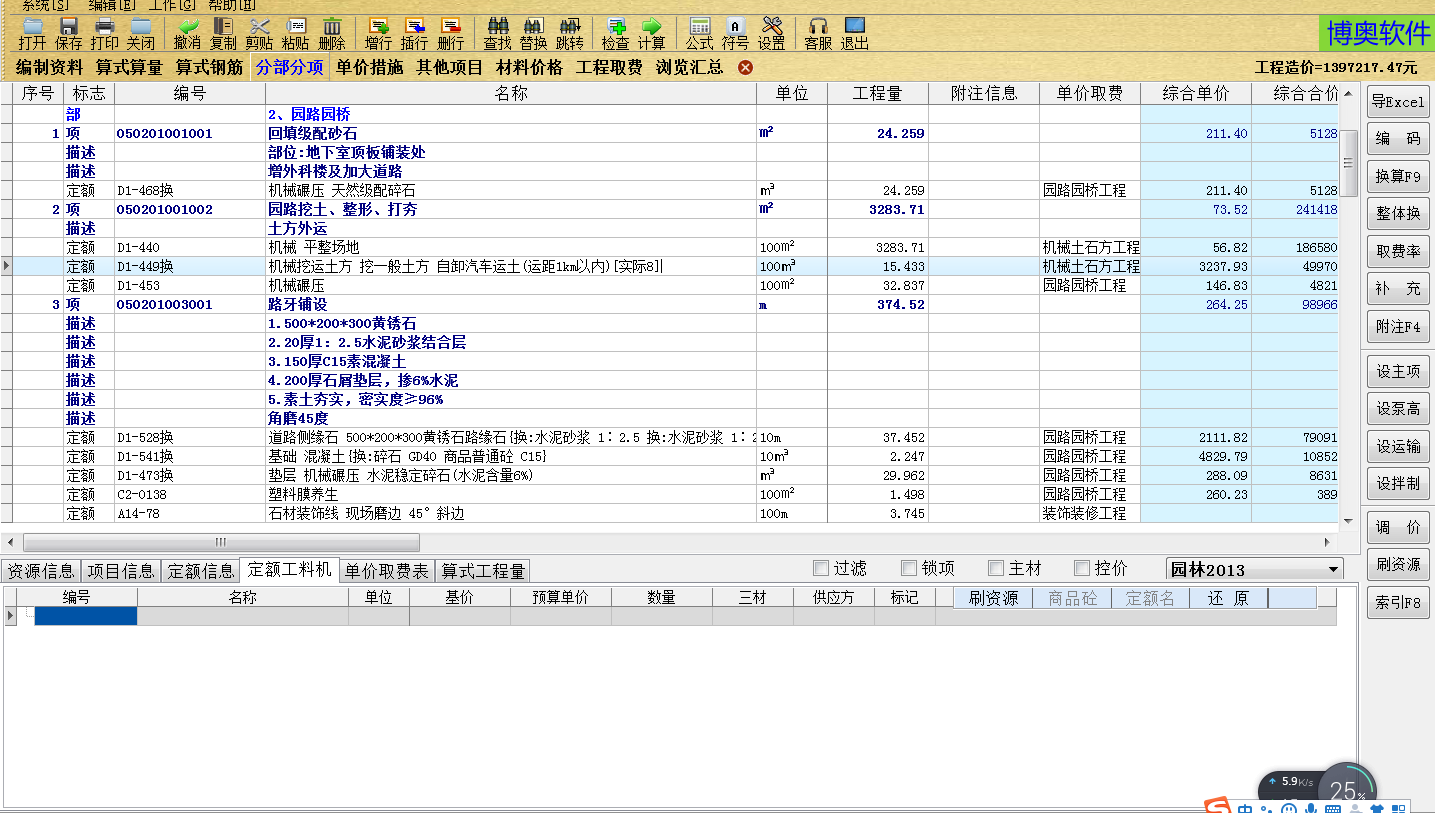Click the 打开 (Open) toolbar icon
The height and width of the screenshot is (813, 1435).
pos(32,33)
